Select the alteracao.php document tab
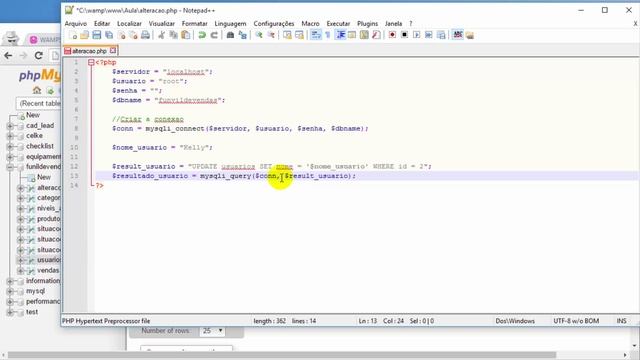640x360 pixels. tap(89, 51)
